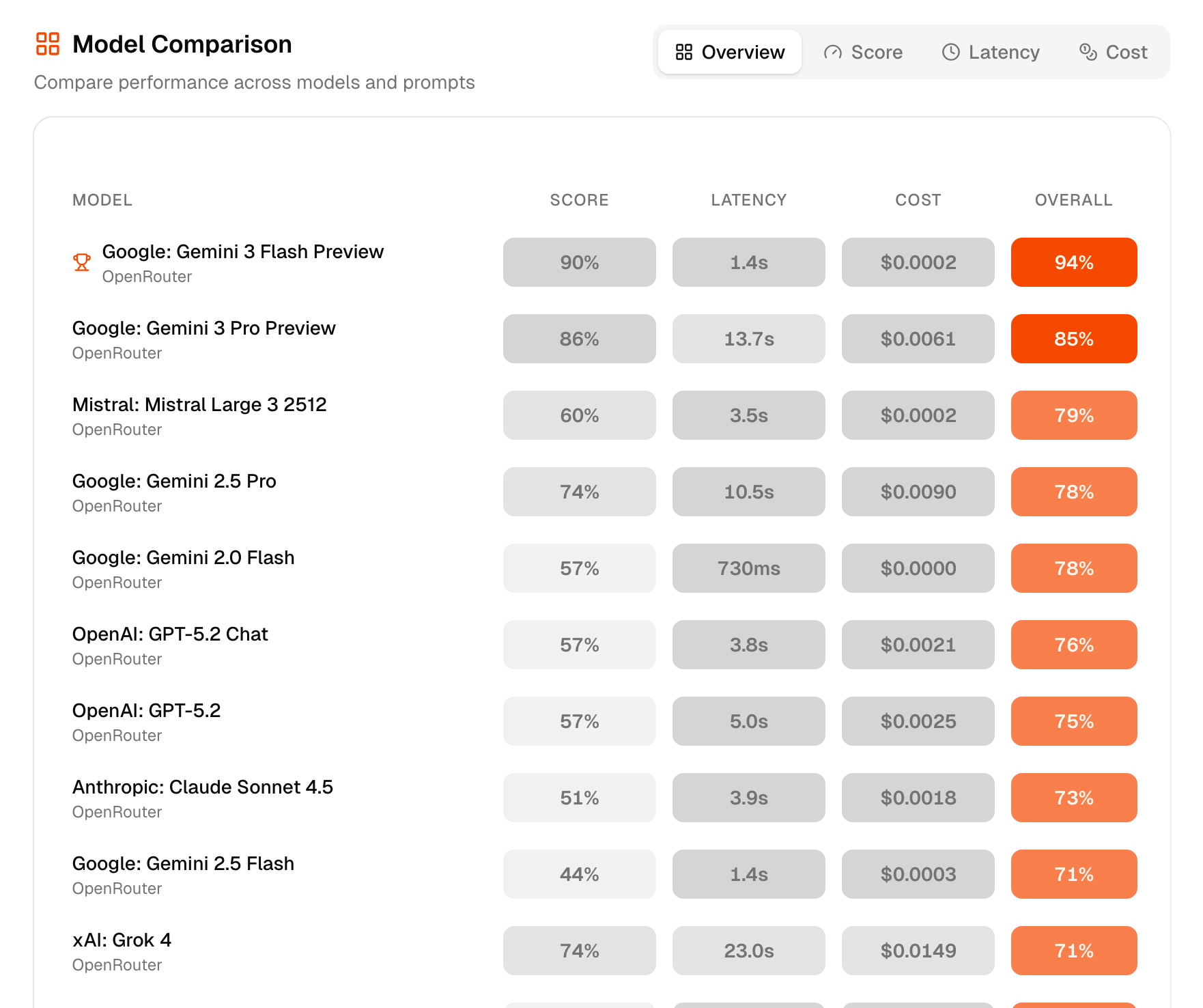Click the 730ms latency cell for Gemini 2.0 Flash
This screenshot has width=1203, height=1008.
749,568
